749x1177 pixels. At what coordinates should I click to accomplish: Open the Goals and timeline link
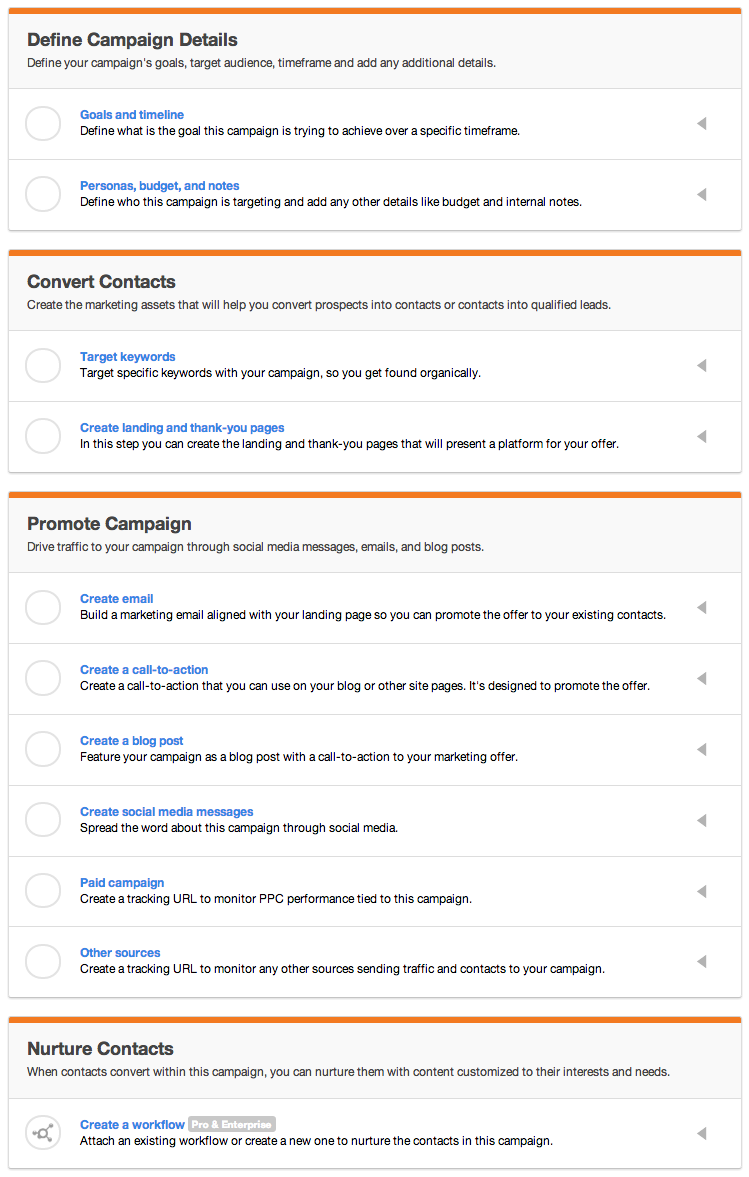[132, 115]
